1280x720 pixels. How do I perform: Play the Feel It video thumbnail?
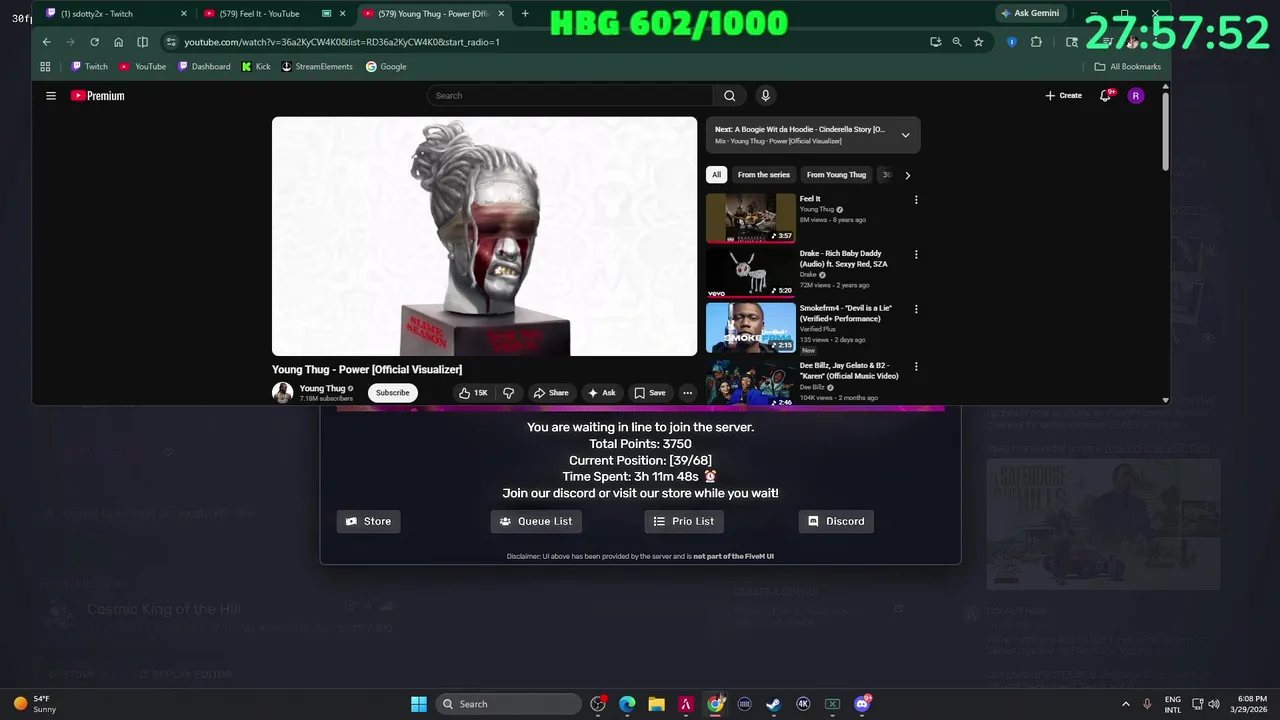(751, 218)
